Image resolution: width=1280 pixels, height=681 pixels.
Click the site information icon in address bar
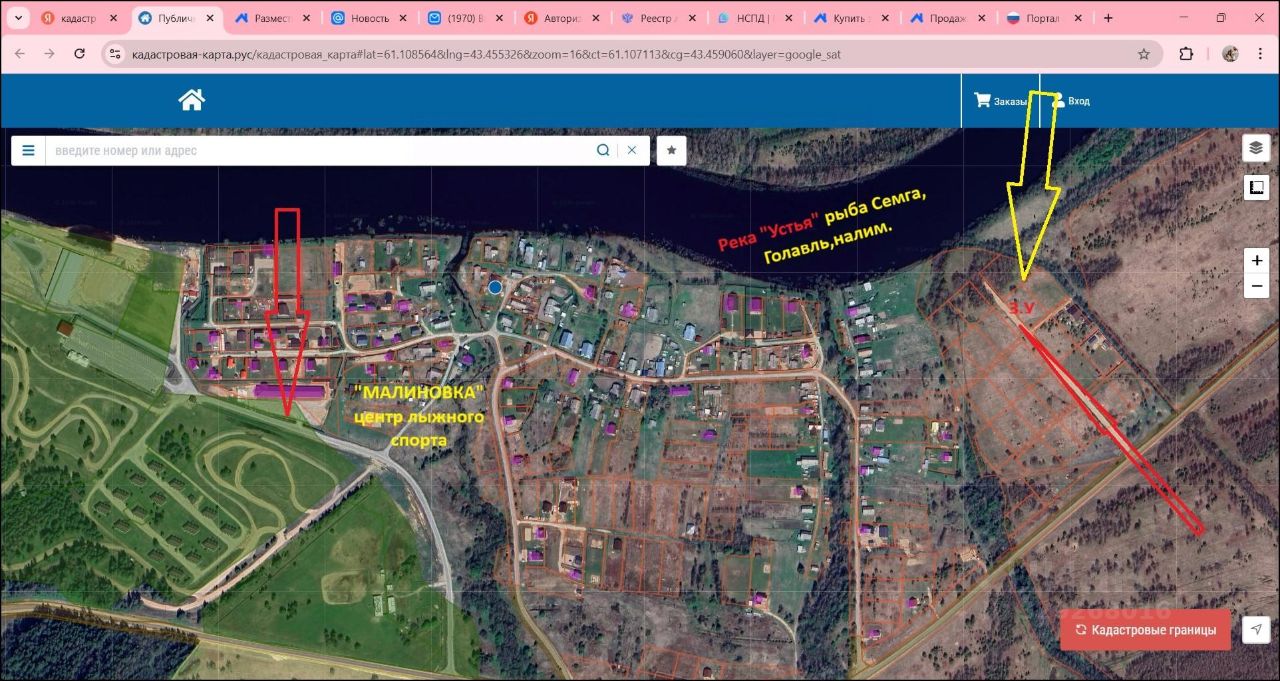(115, 54)
